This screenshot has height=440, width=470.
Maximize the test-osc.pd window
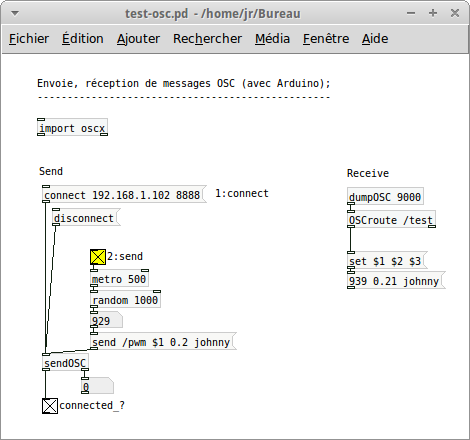coord(433,13)
